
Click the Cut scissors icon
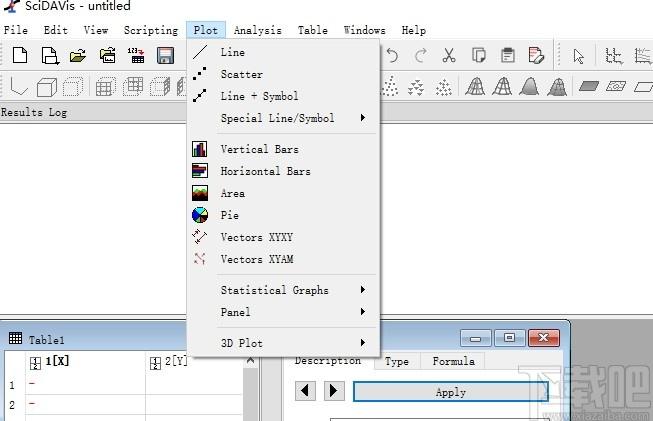449,55
